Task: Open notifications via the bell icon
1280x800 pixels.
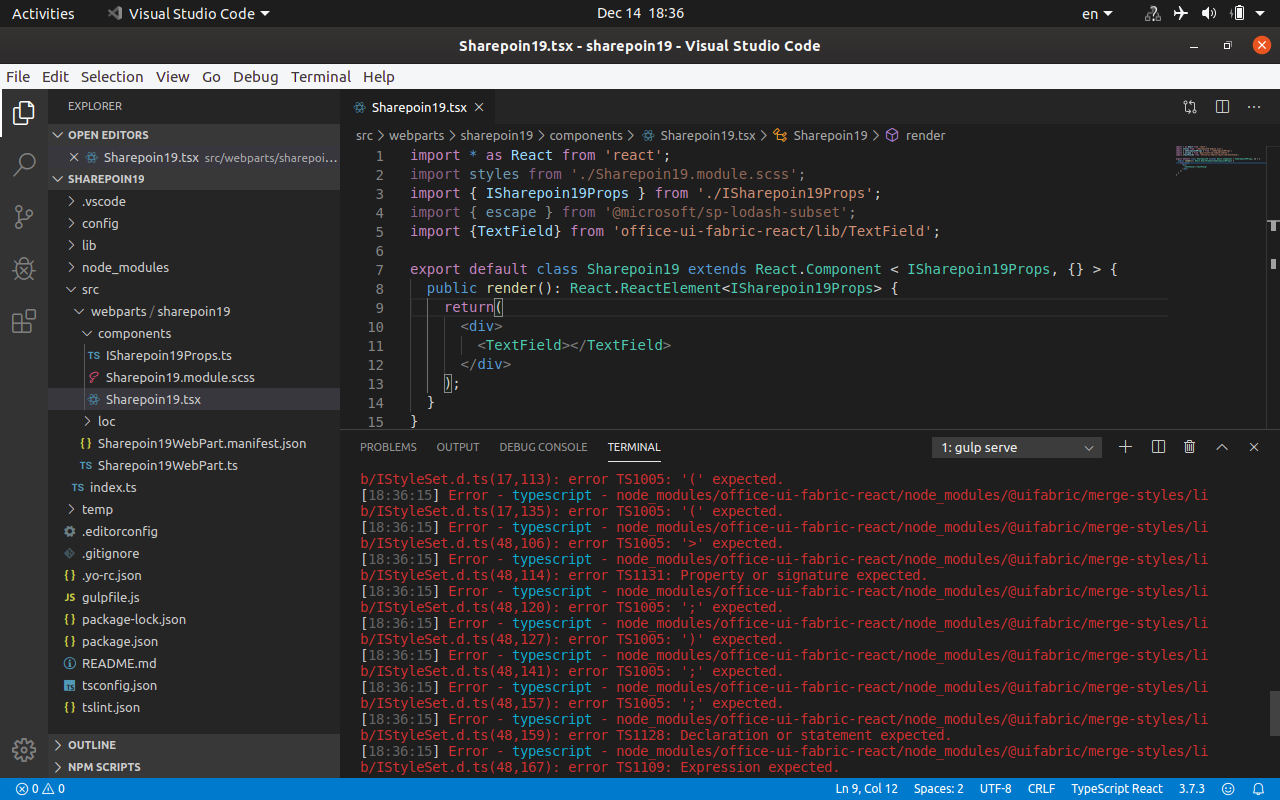Action: click(1259, 789)
